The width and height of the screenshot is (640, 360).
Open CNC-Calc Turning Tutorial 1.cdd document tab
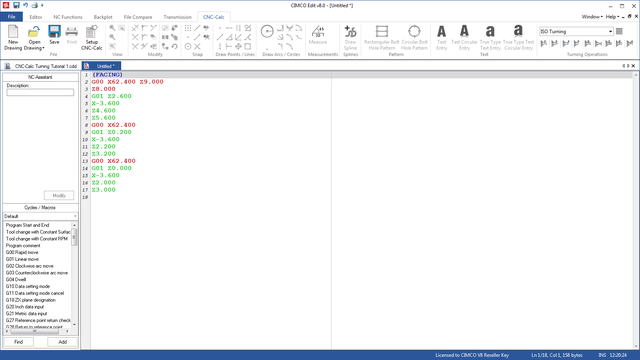coord(40,66)
